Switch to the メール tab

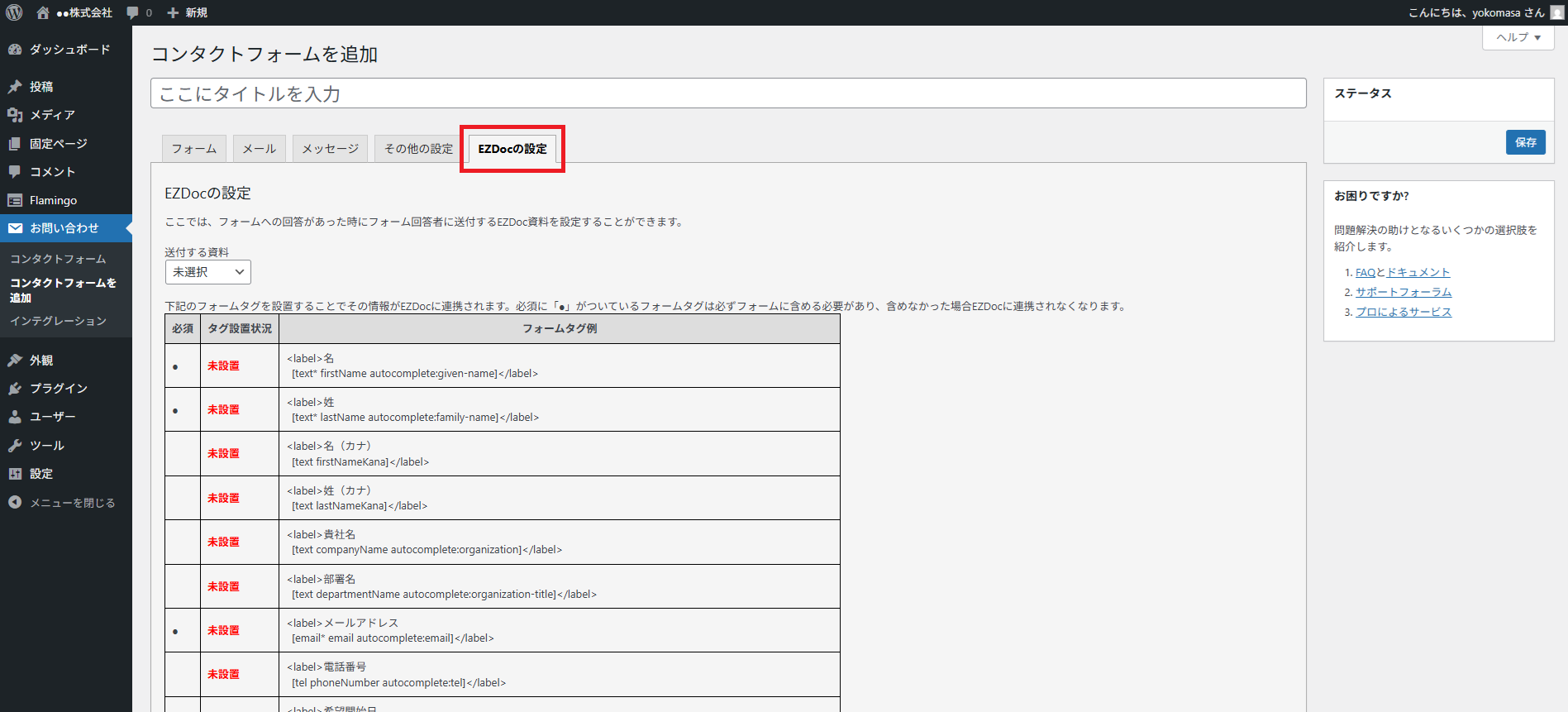pyautogui.click(x=260, y=149)
